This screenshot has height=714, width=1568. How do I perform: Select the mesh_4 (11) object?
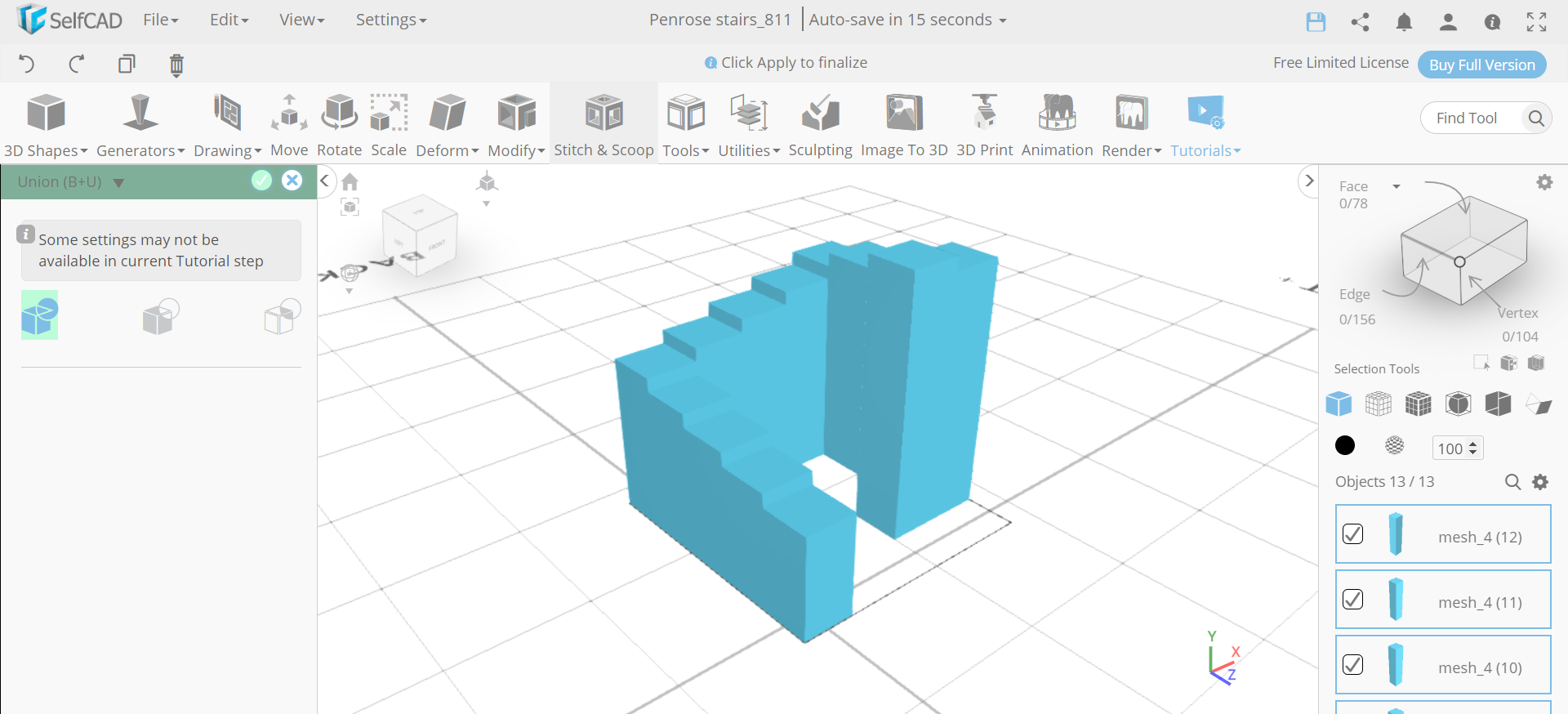coord(1443,600)
